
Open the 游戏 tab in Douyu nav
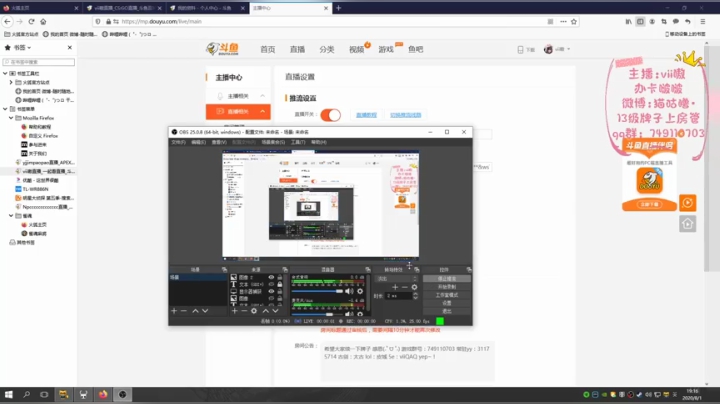[386, 49]
